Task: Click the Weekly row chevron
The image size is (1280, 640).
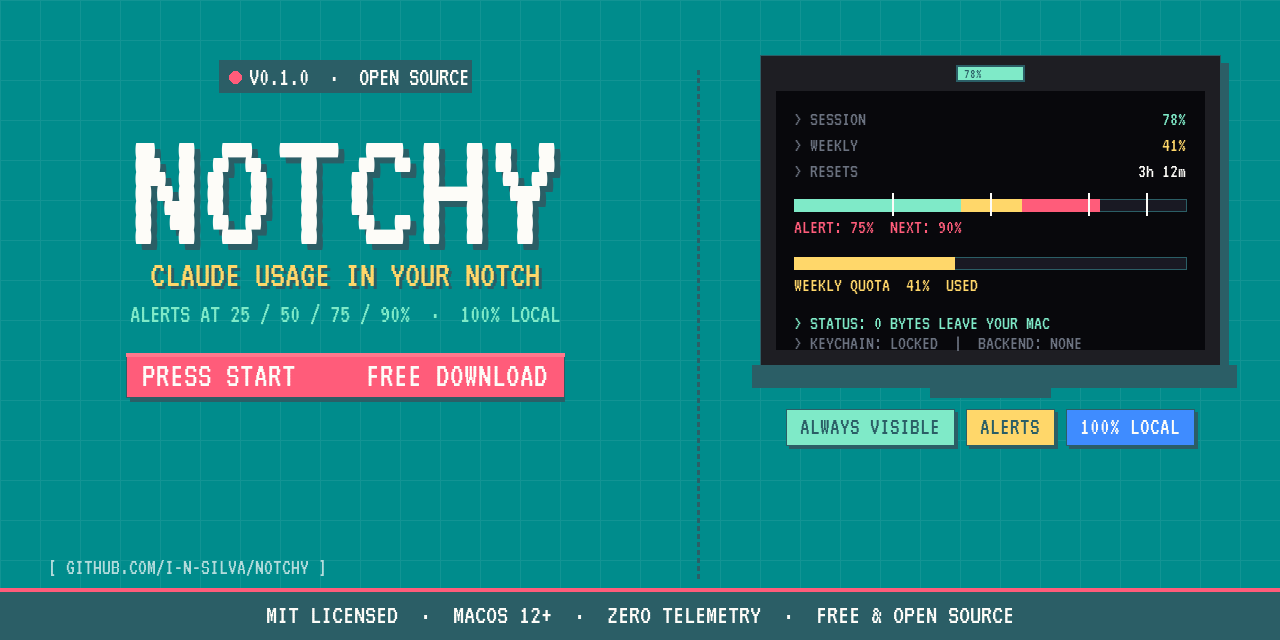Action: pyautogui.click(x=798, y=146)
